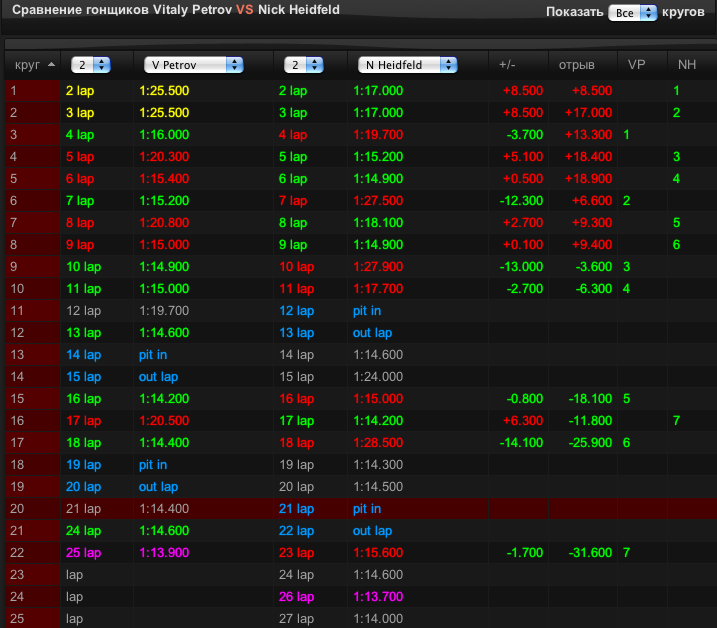This screenshot has height=628, width=717.
Task: Click the '-18.100' gap value
Action: (x=590, y=398)
